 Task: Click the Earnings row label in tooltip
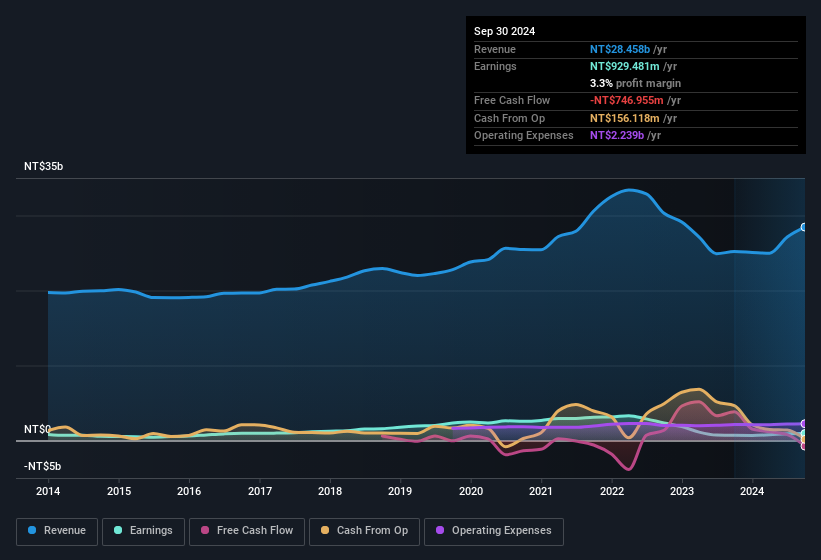coord(495,66)
